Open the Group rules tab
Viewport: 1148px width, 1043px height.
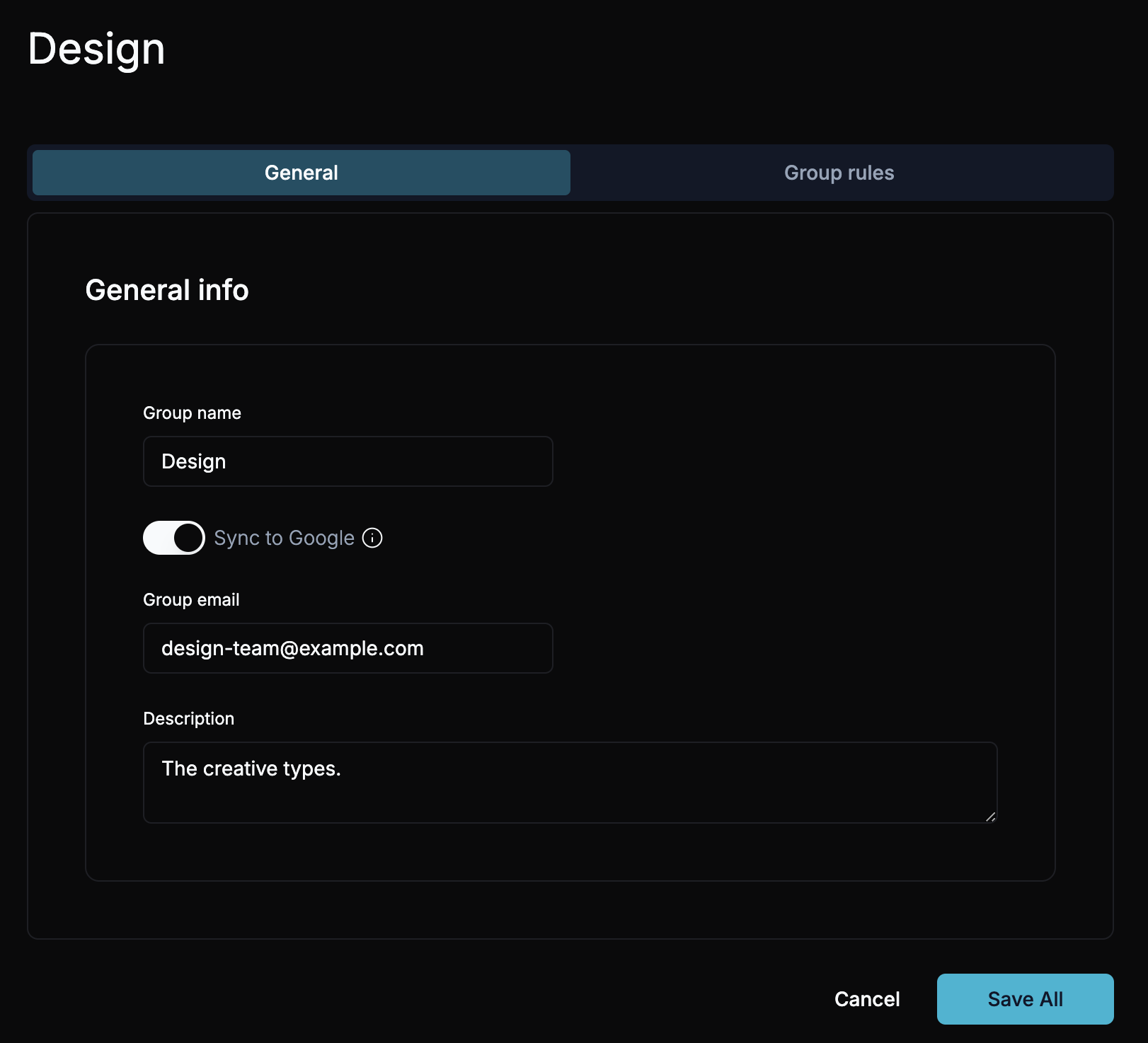coord(839,173)
